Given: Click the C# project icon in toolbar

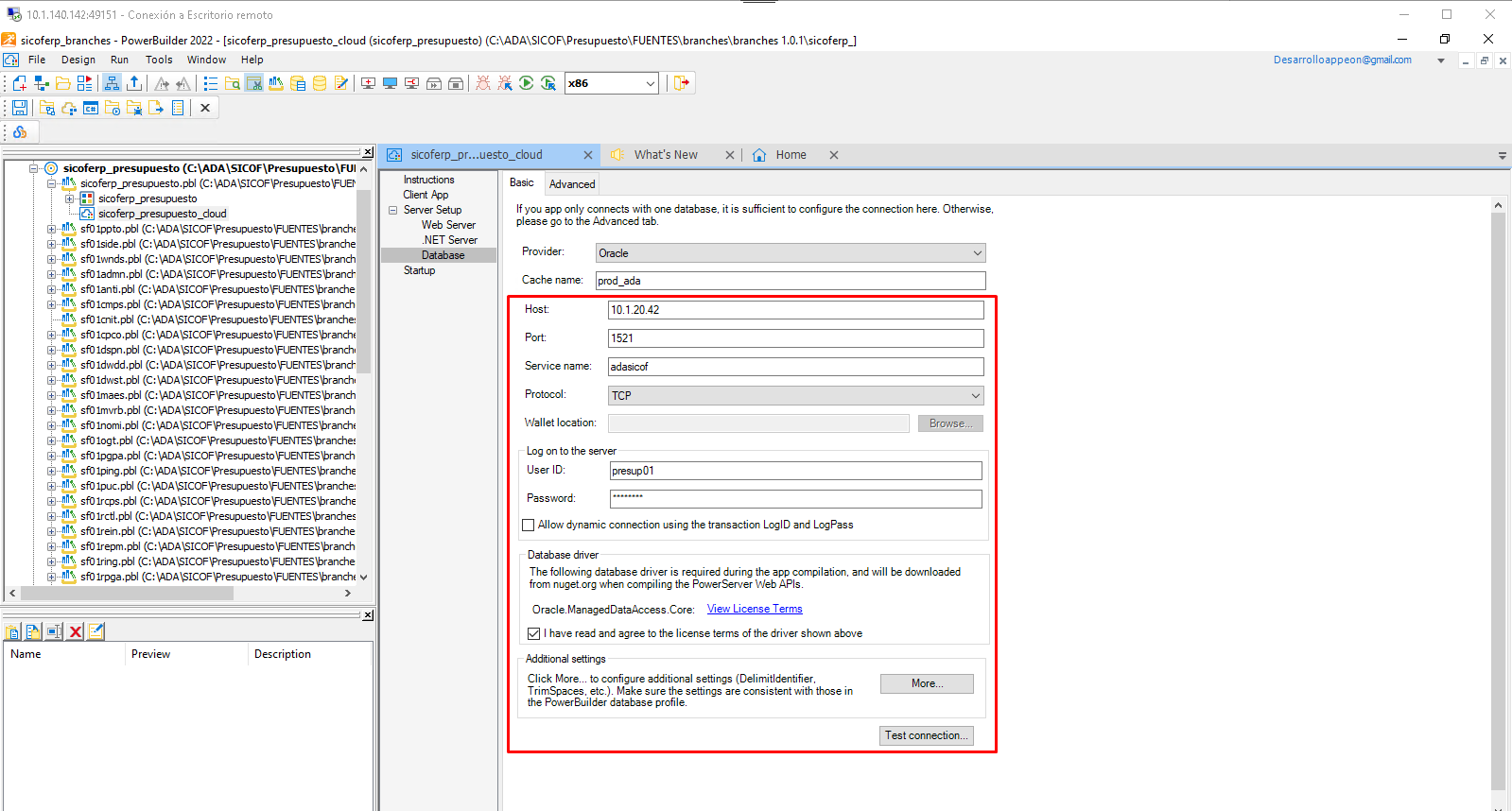Looking at the screenshot, I should (x=91, y=109).
